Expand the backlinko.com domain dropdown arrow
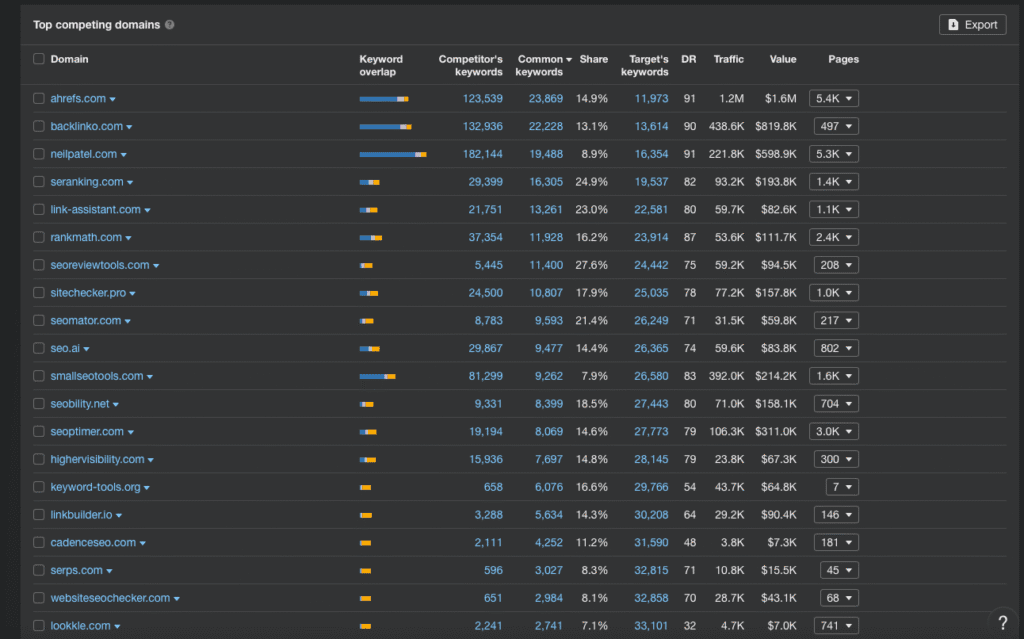The width and height of the screenshot is (1024, 639). click(x=129, y=127)
